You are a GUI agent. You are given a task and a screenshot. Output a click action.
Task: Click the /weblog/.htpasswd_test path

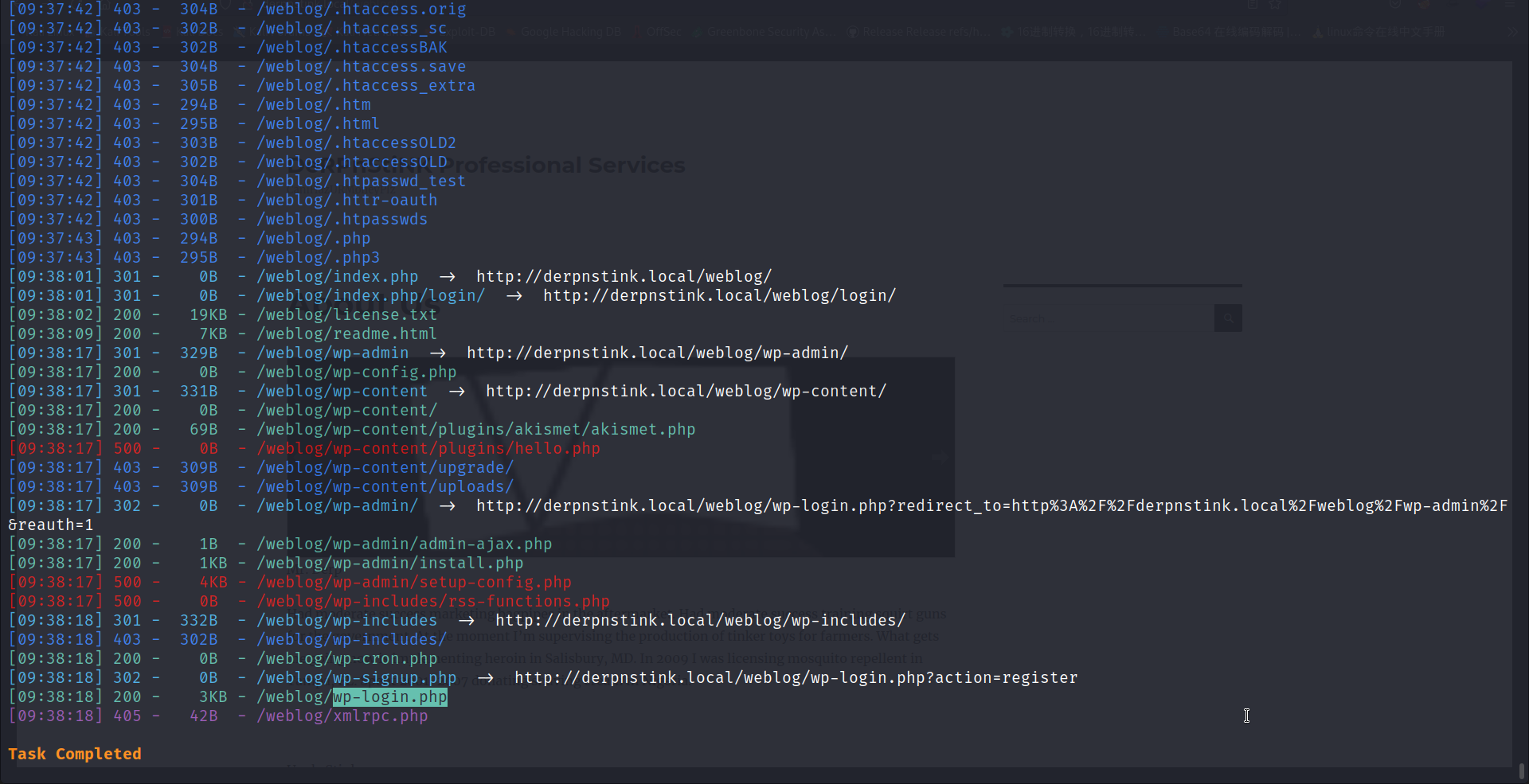(x=361, y=181)
